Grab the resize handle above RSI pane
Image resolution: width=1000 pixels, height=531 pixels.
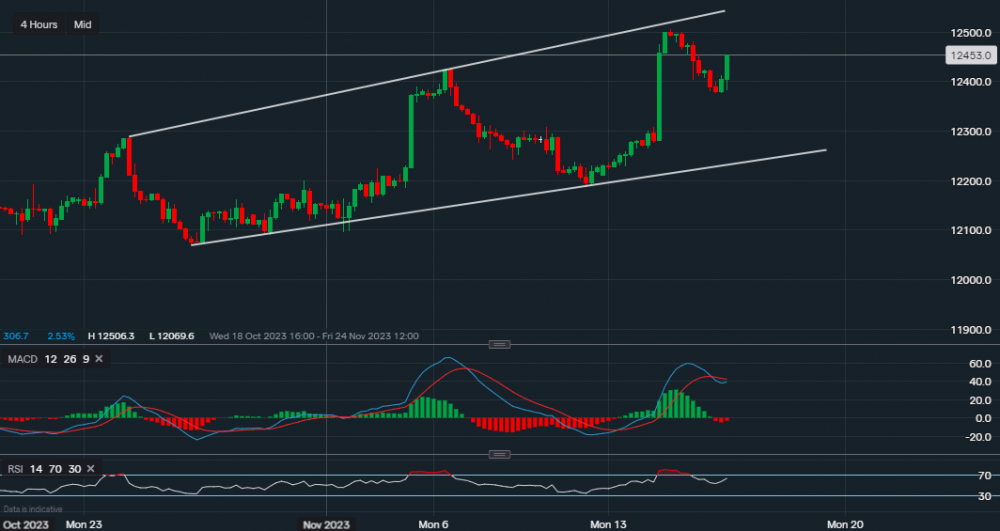click(x=499, y=454)
